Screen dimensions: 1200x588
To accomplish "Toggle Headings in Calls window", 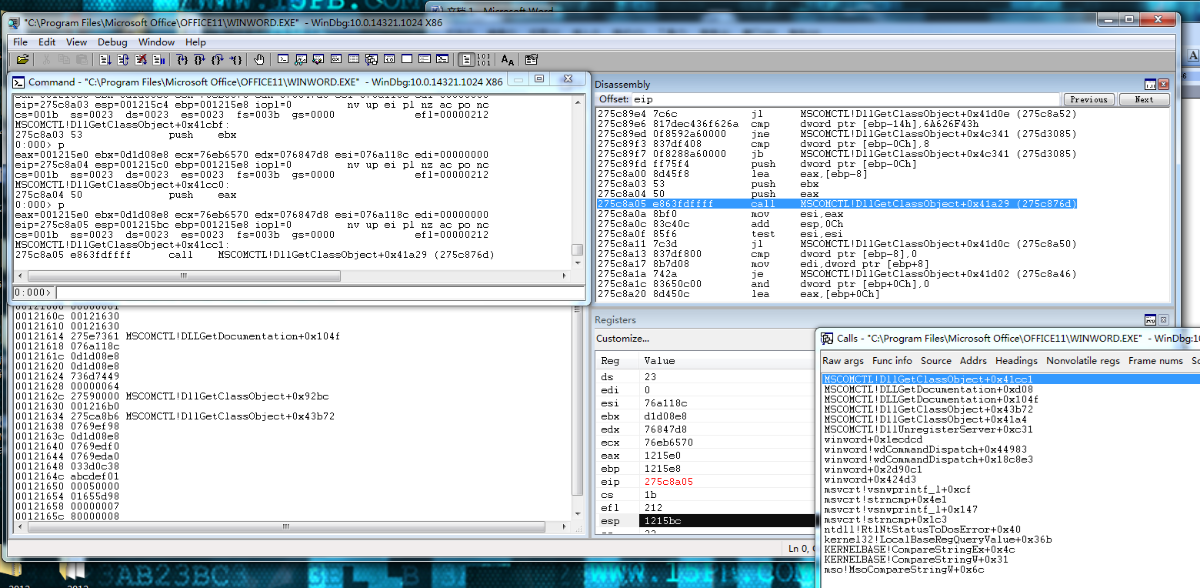I will pyautogui.click(x=1016, y=360).
